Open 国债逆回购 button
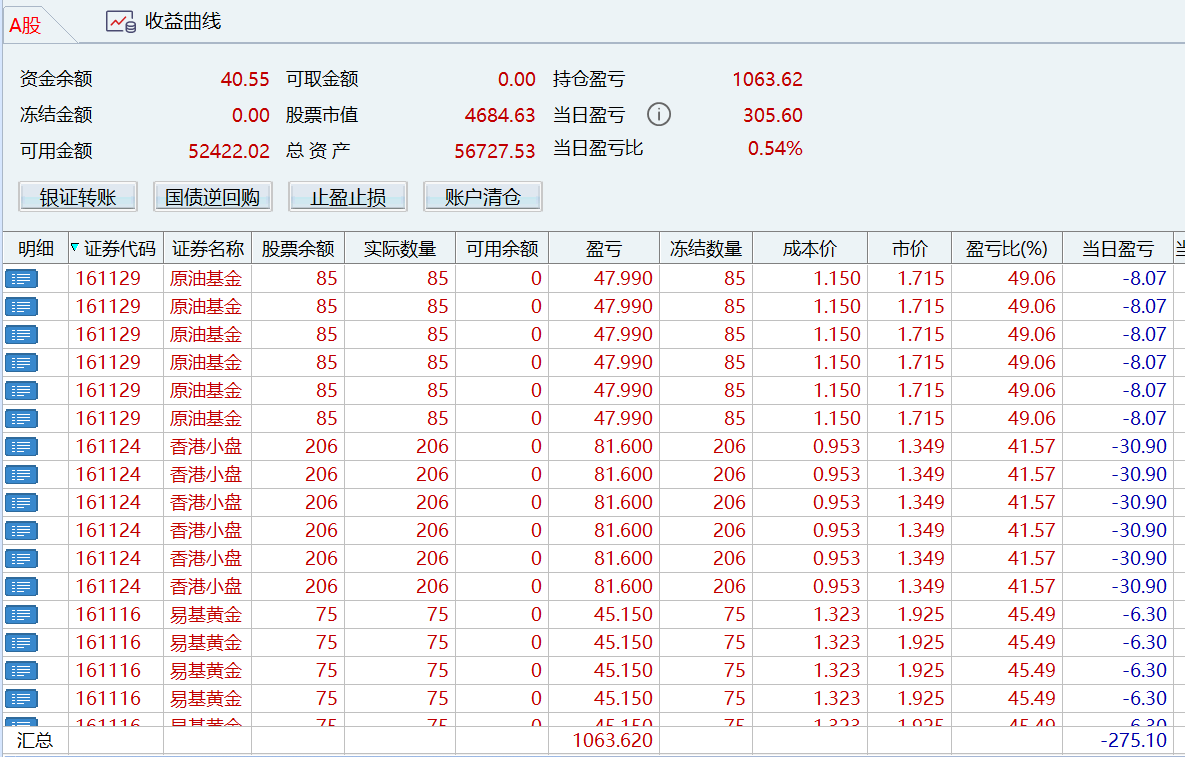Viewport: 1185px width, 757px height. 212,197
